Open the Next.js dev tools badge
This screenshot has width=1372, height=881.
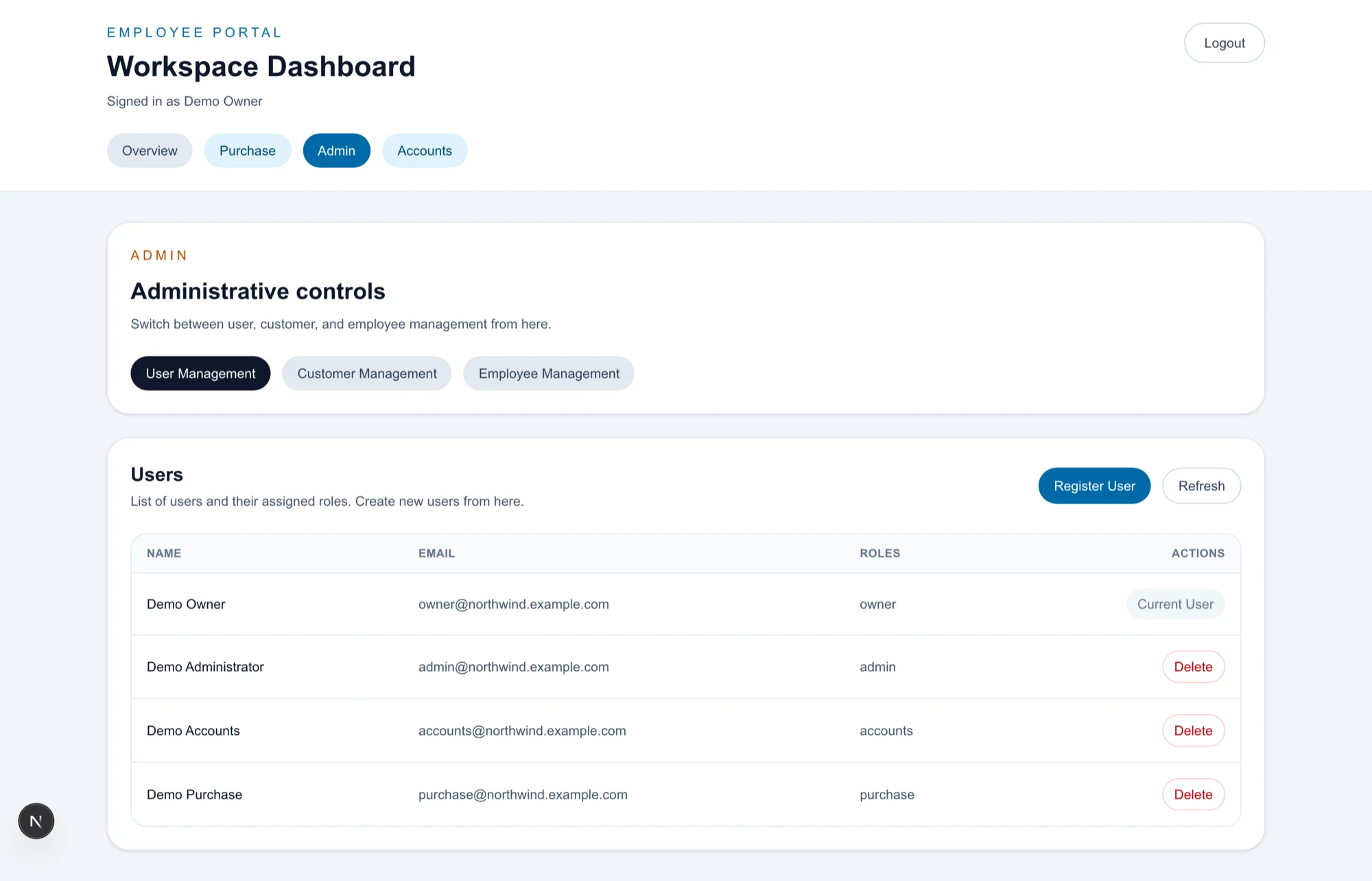[x=36, y=821]
